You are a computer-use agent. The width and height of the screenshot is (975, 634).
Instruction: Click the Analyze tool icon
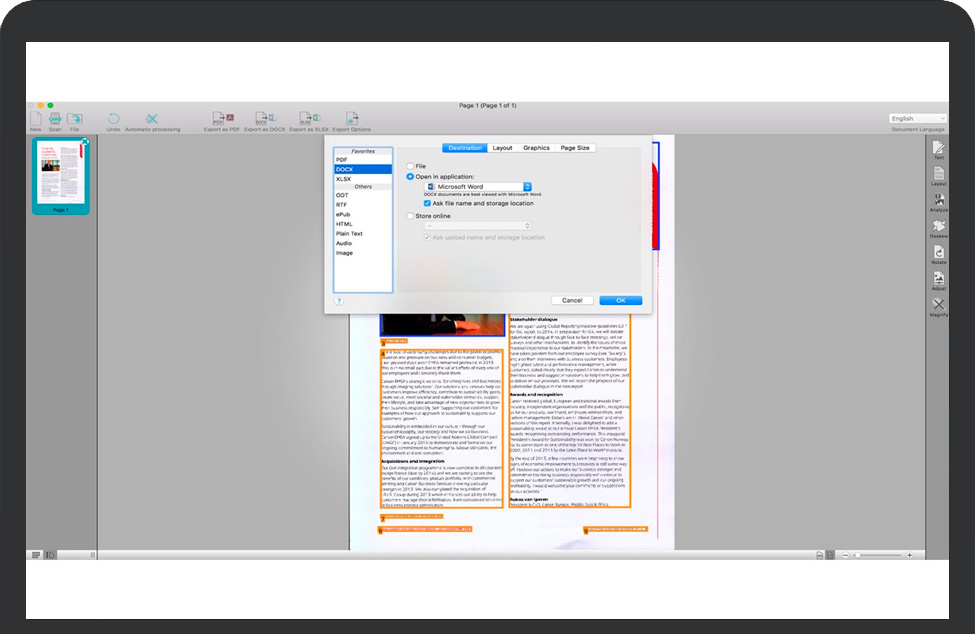click(x=938, y=201)
